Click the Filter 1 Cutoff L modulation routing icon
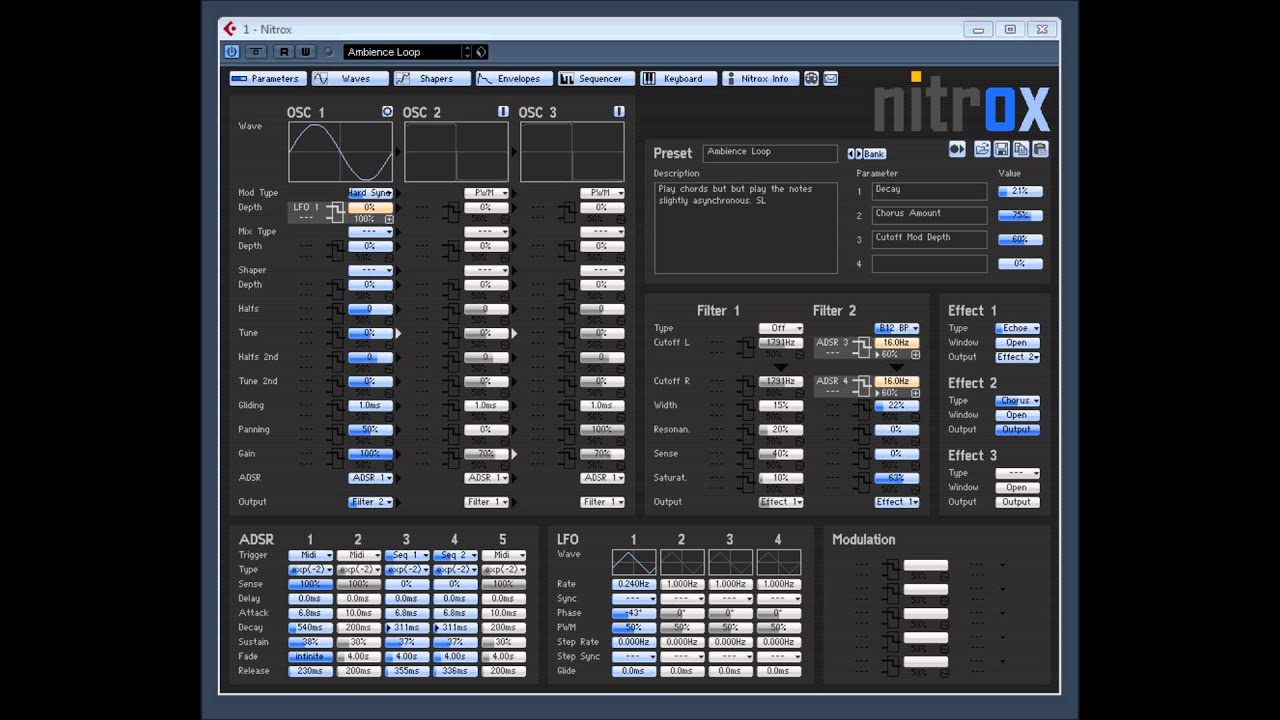 pyautogui.click(x=745, y=347)
